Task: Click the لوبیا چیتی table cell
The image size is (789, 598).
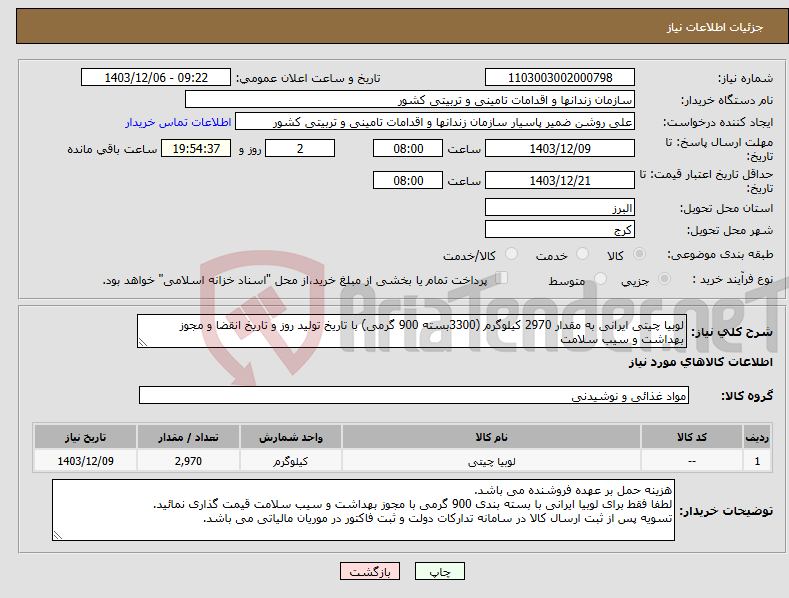Action: [491, 461]
